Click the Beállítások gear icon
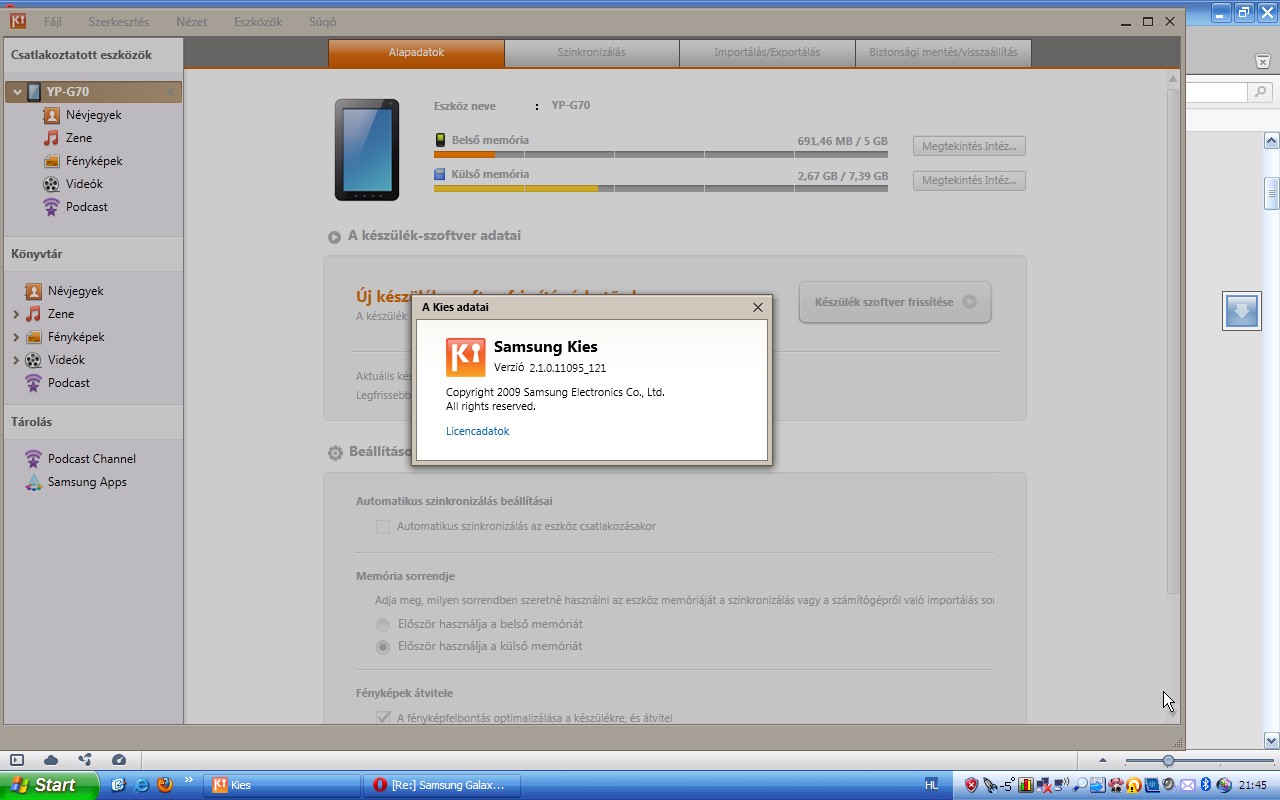Screen dimensions: 1280x800 click(335, 453)
